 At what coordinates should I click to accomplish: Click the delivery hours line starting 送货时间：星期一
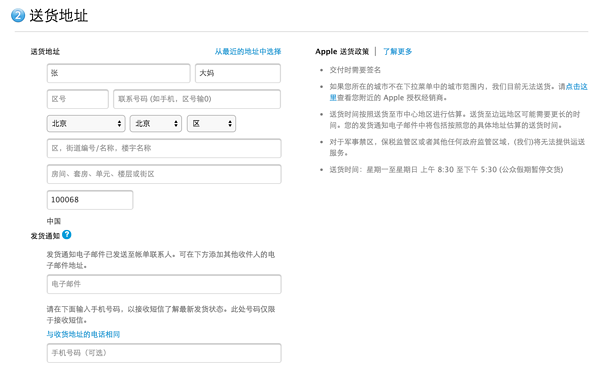point(446,170)
